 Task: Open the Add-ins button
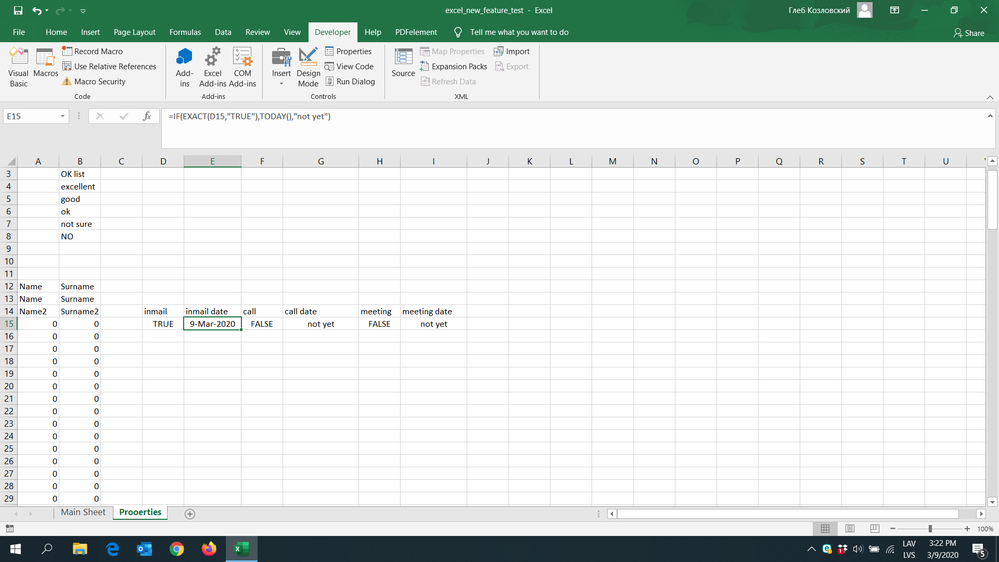[184, 67]
